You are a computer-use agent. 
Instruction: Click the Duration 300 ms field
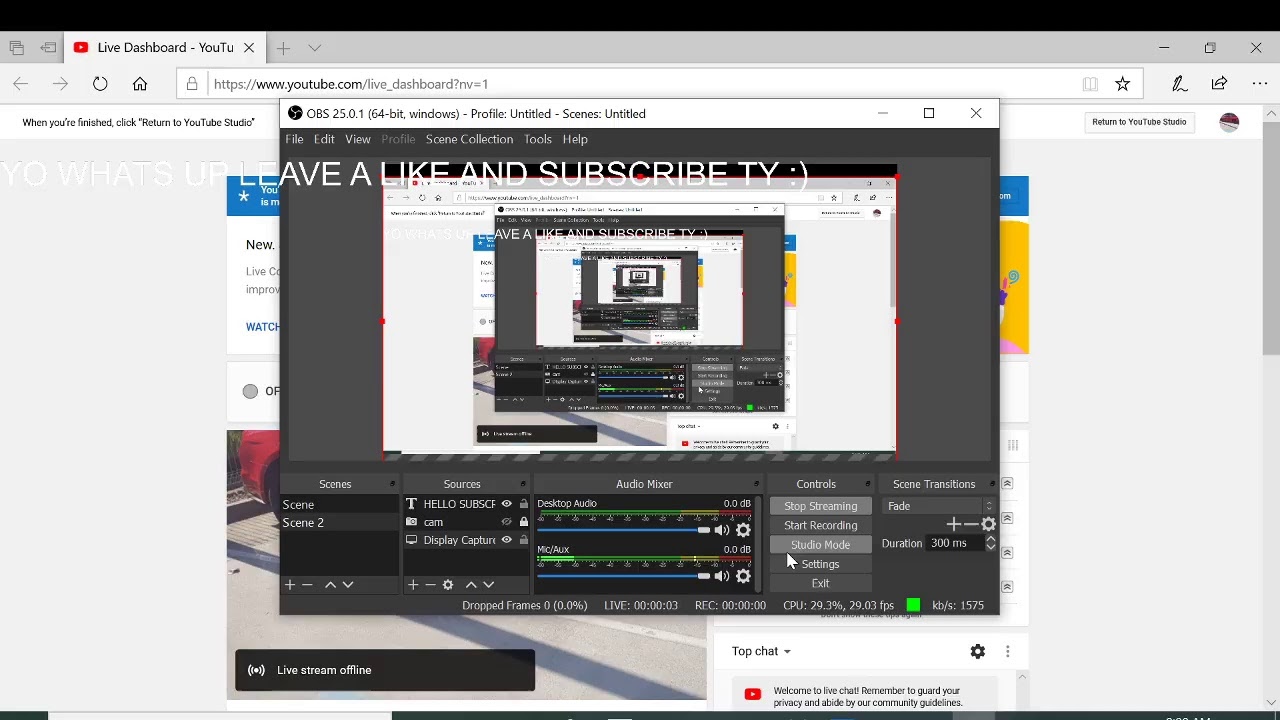pyautogui.click(x=955, y=543)
